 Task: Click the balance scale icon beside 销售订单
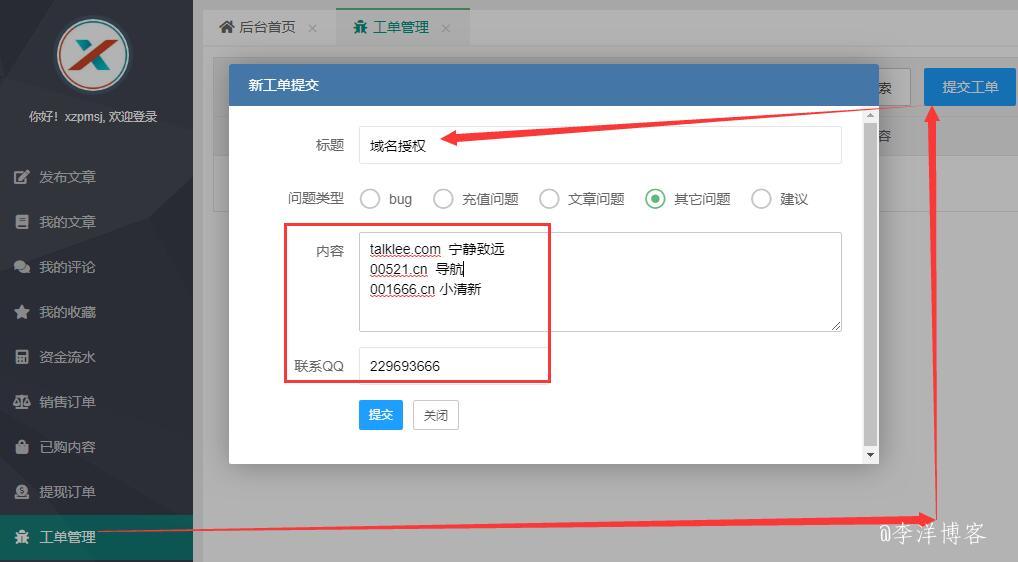click(x=22, y=402)
